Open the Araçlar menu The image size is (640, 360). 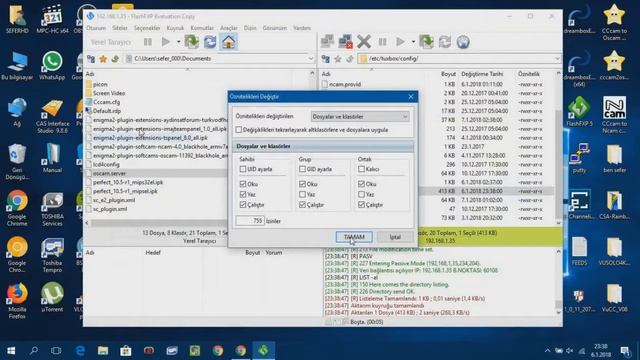[229, 28]
